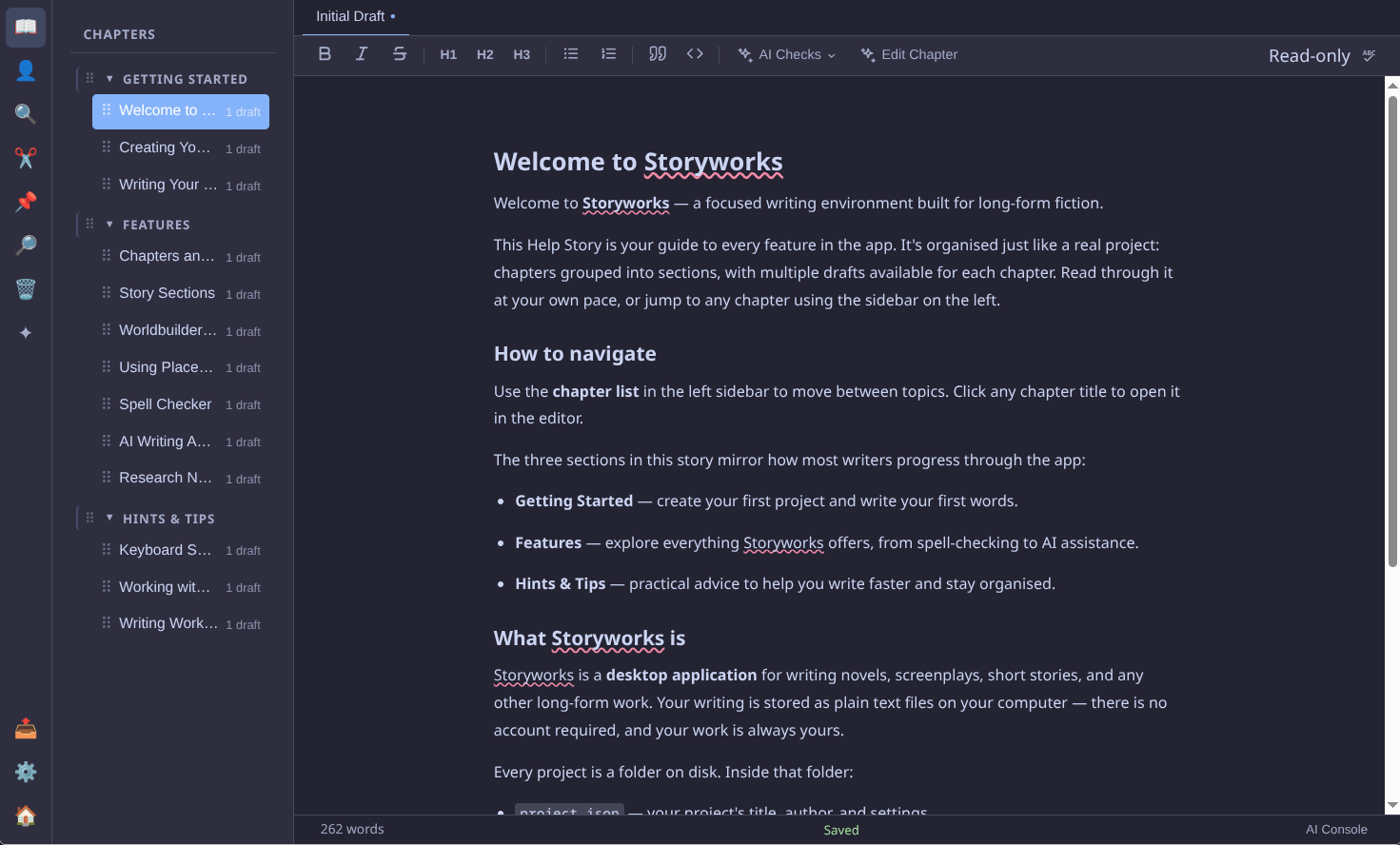Click '1 draft' label beside Spell Checker
This screenshot has height=845, width=1400.
point(243,405)
